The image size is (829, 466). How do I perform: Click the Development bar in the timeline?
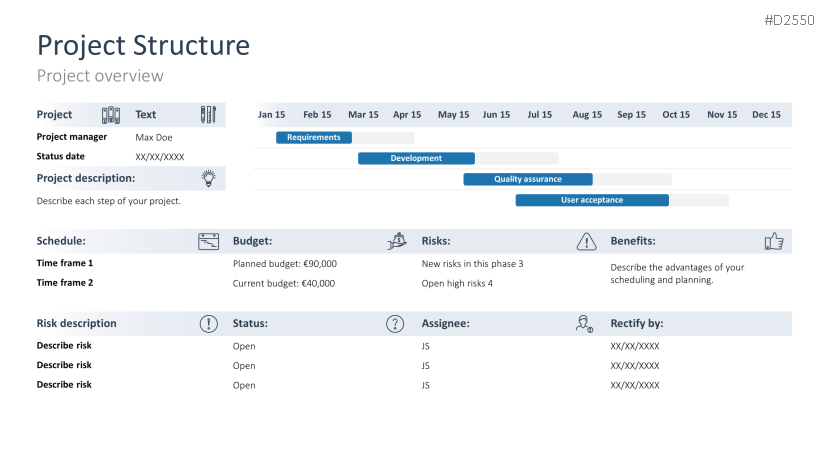(416, 158)
